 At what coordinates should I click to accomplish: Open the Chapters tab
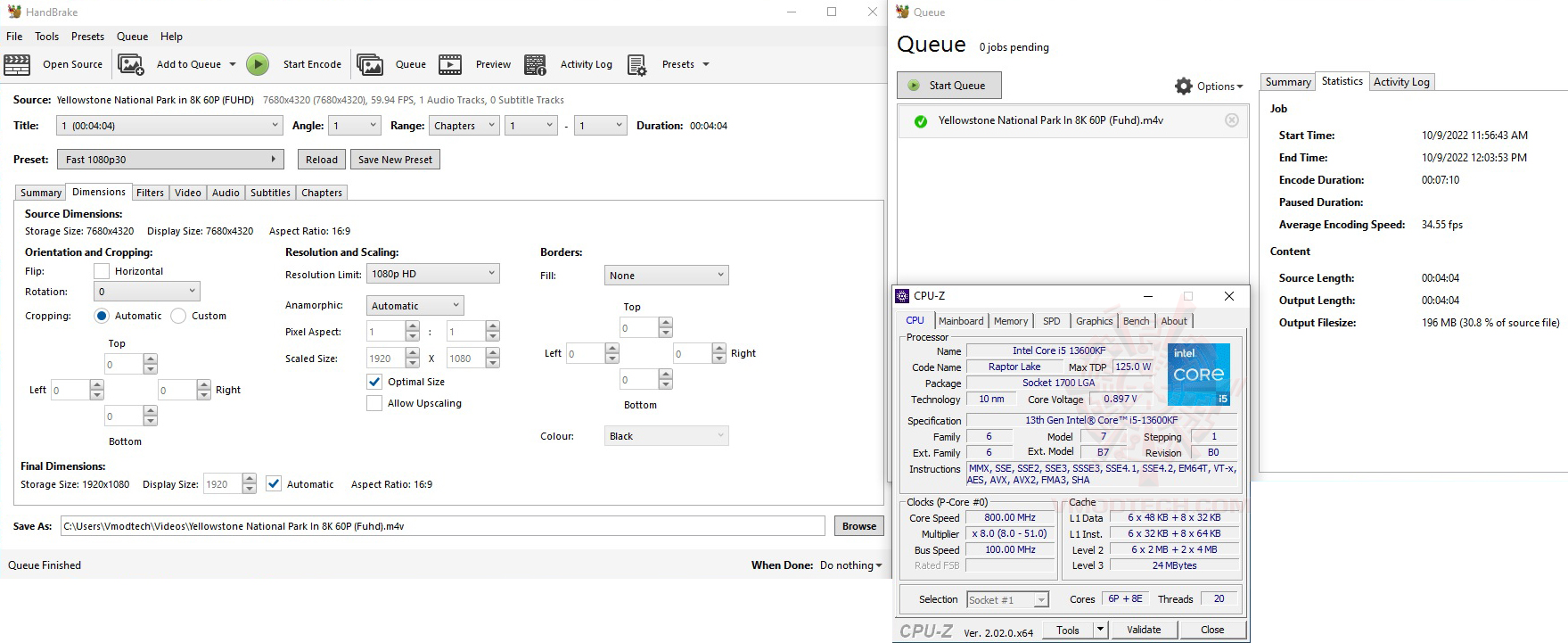click(x=322, y=193)
